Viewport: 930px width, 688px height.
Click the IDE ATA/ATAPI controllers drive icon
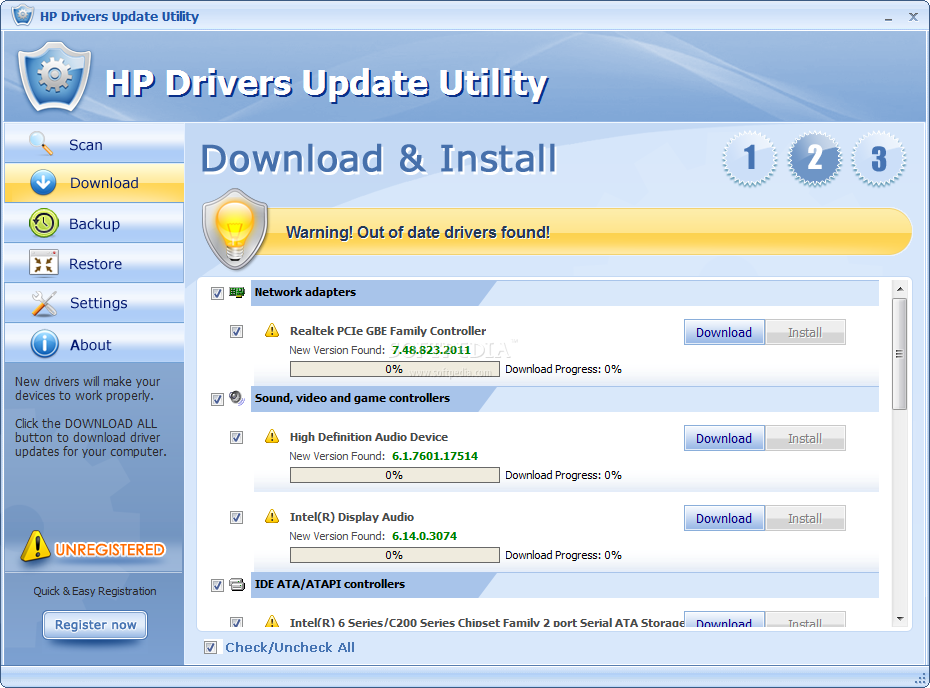pos(237,585)
